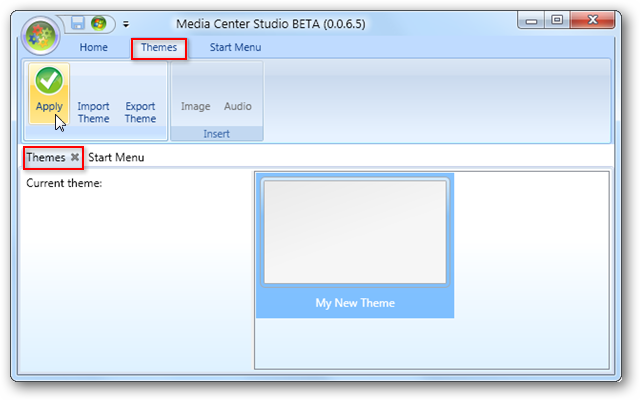Click the Save floppy disk icon
Viewport: 640px width, 400px height.
[78, 23]
